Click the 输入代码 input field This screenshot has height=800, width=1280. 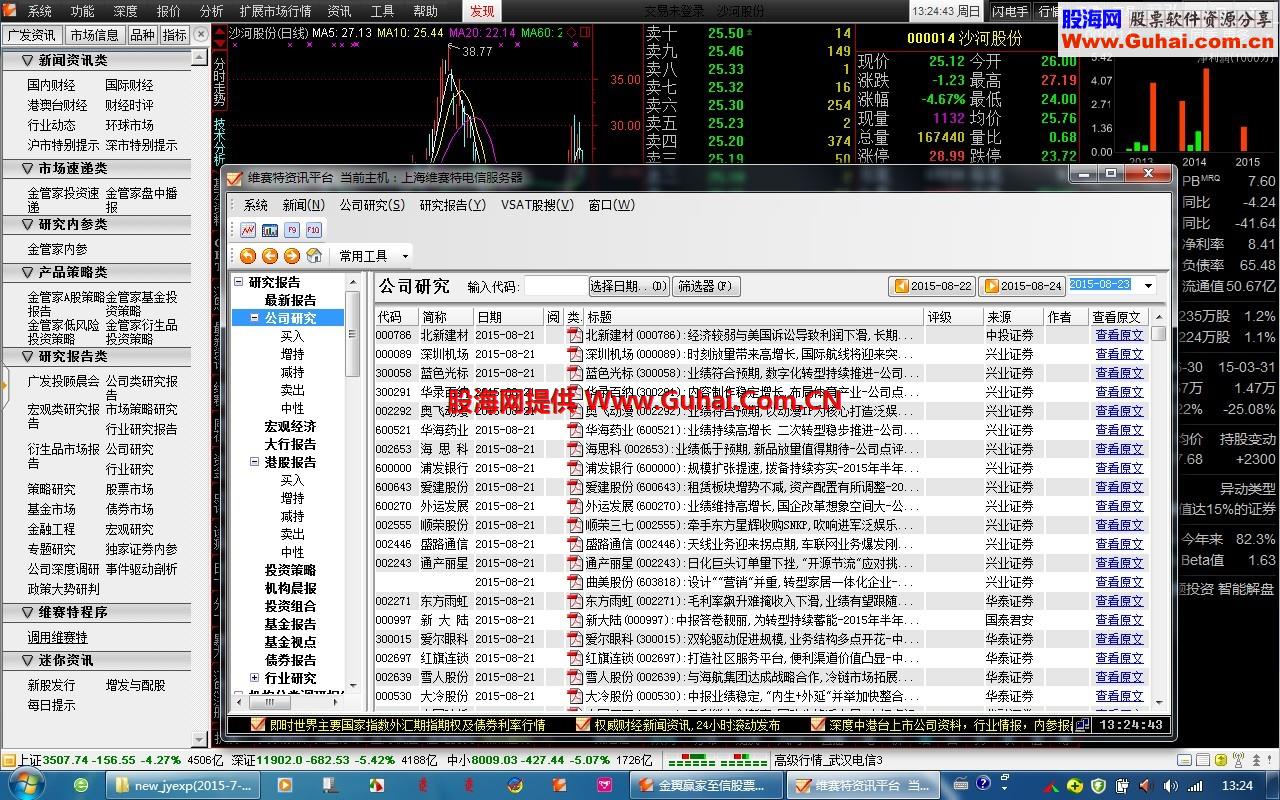[555, 286]
